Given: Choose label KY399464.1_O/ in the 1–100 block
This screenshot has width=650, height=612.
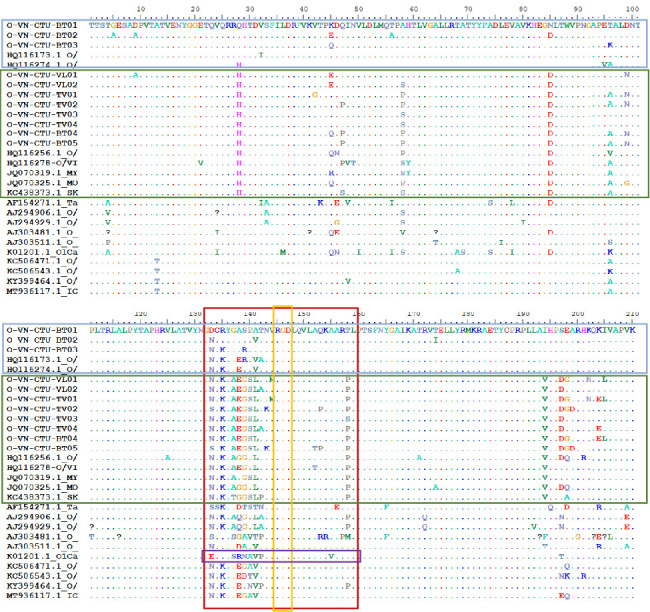Looking at the screenshot, I should tap(42, 281).
